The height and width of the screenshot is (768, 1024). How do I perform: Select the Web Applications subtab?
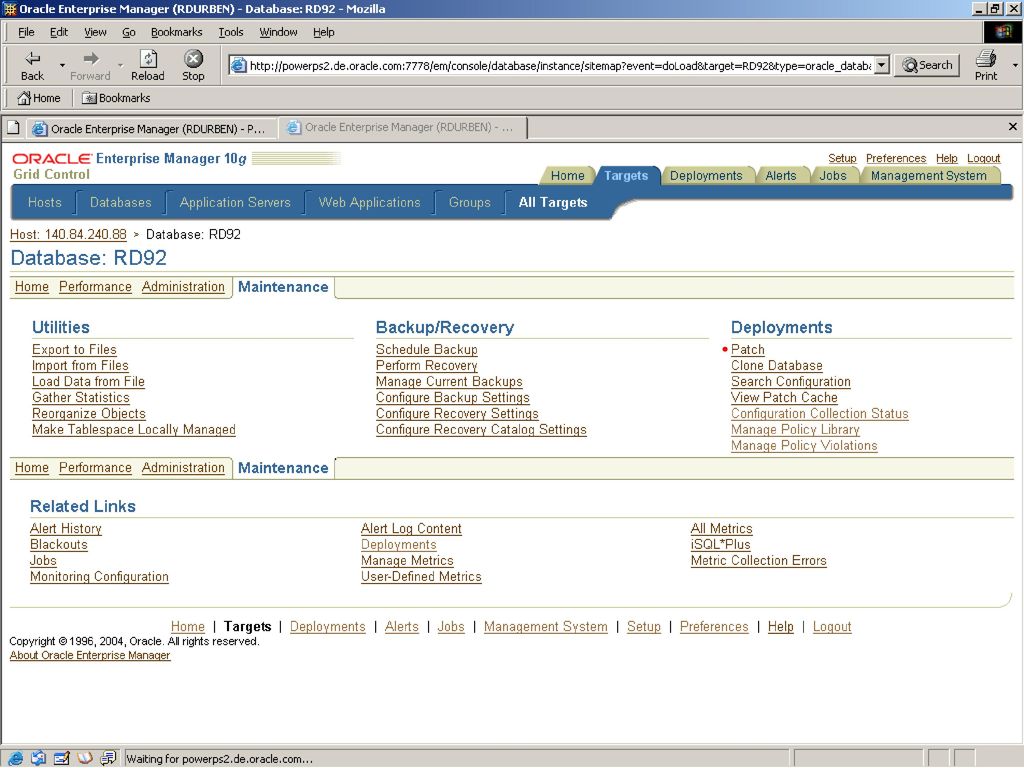(x=370, y=202)
